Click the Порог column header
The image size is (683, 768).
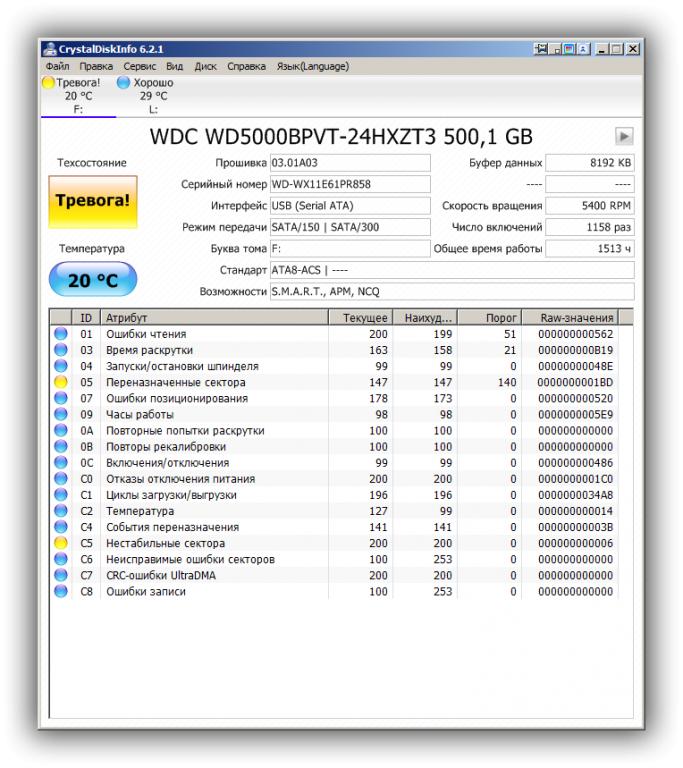[489, 318]
